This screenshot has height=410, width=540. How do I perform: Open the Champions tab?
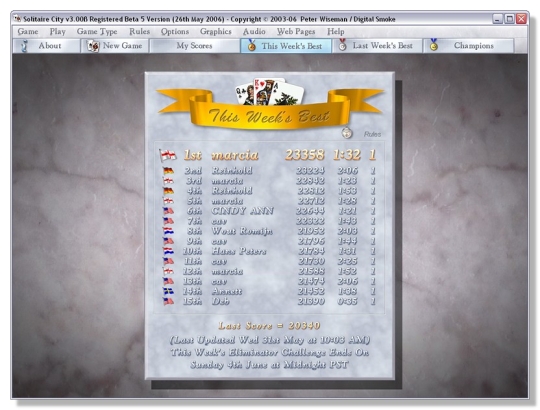point(468,46)
